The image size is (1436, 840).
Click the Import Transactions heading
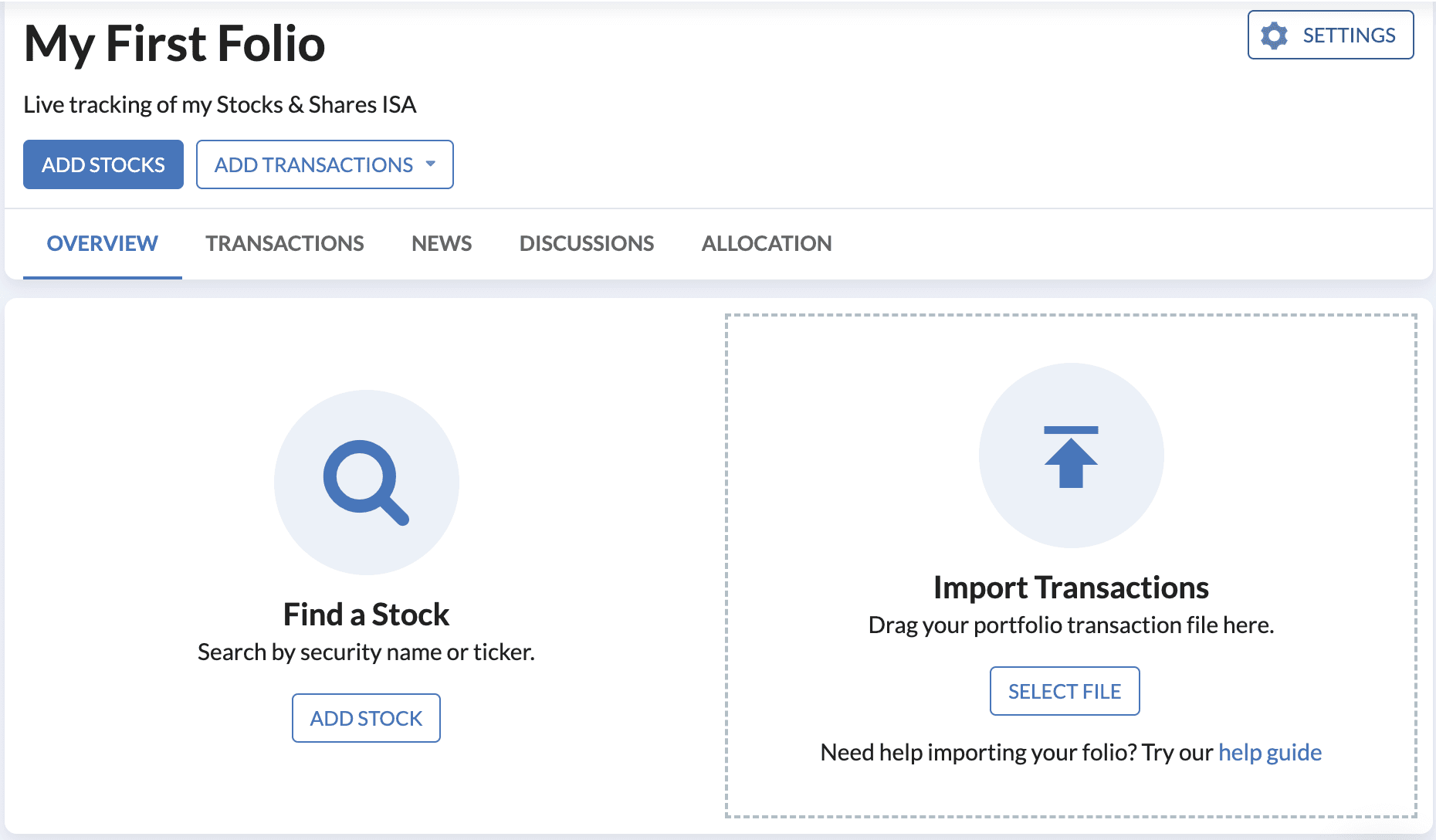[1071, 587]
